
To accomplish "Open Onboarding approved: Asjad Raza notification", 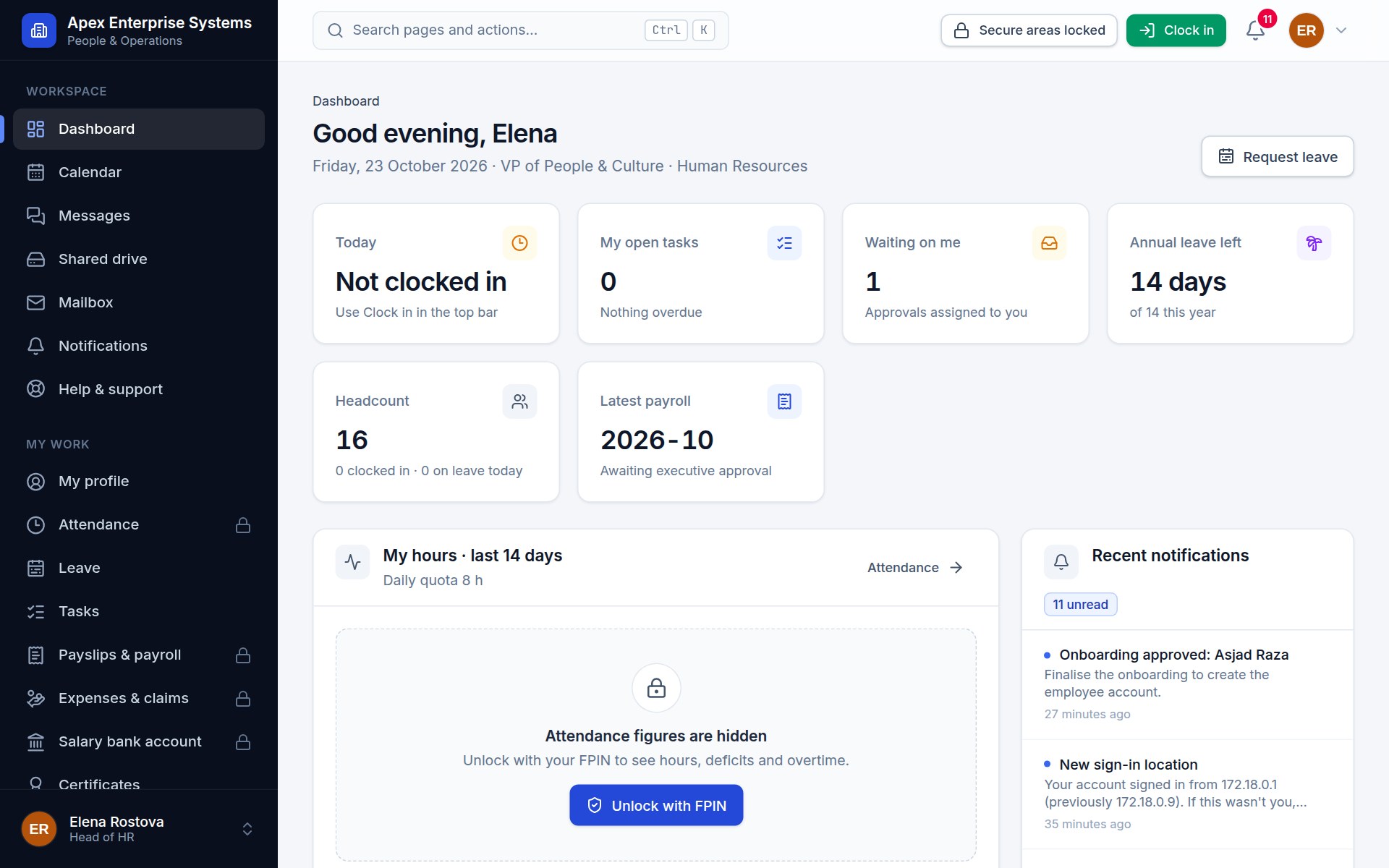I will click(1187, 684).
